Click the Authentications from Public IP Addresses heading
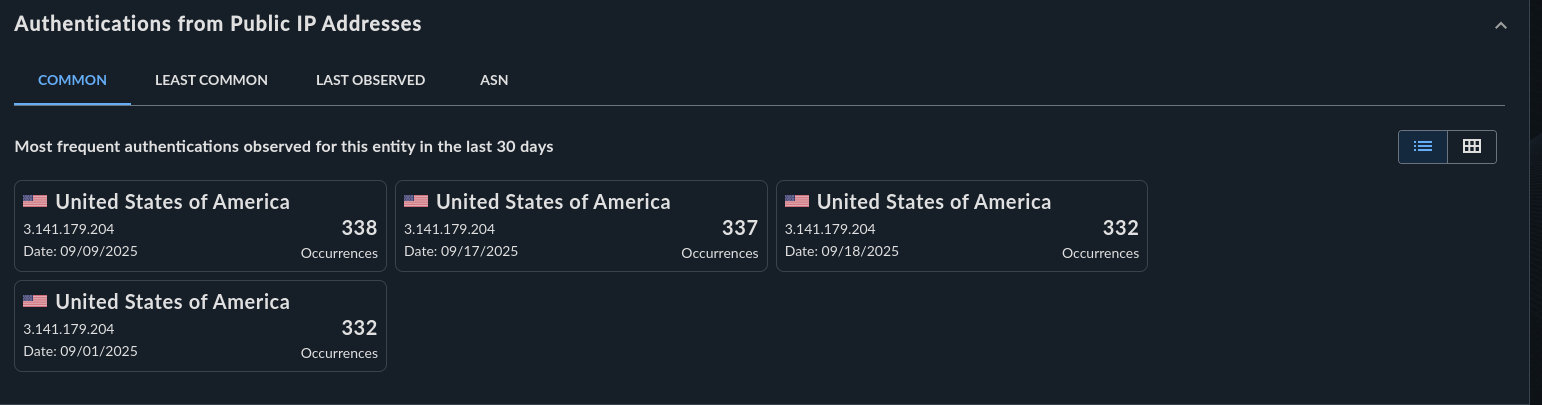The width and height of the screenshot is (1542, 405). [218, 24]
